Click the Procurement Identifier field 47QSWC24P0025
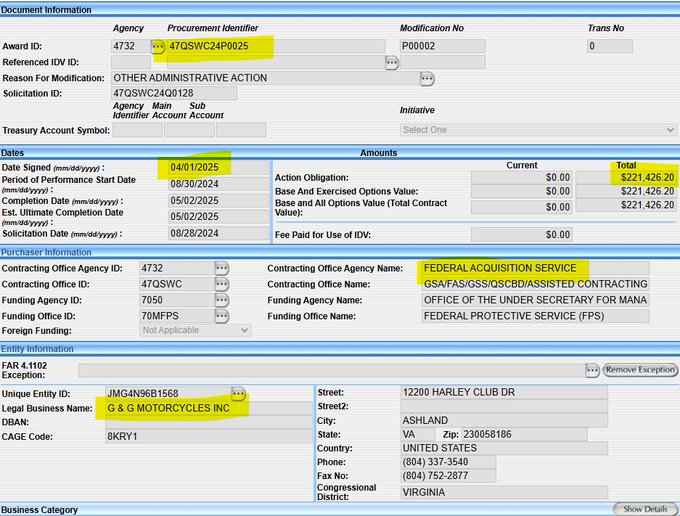This screenshot has width=680, height=516. [x=275, y=46]
